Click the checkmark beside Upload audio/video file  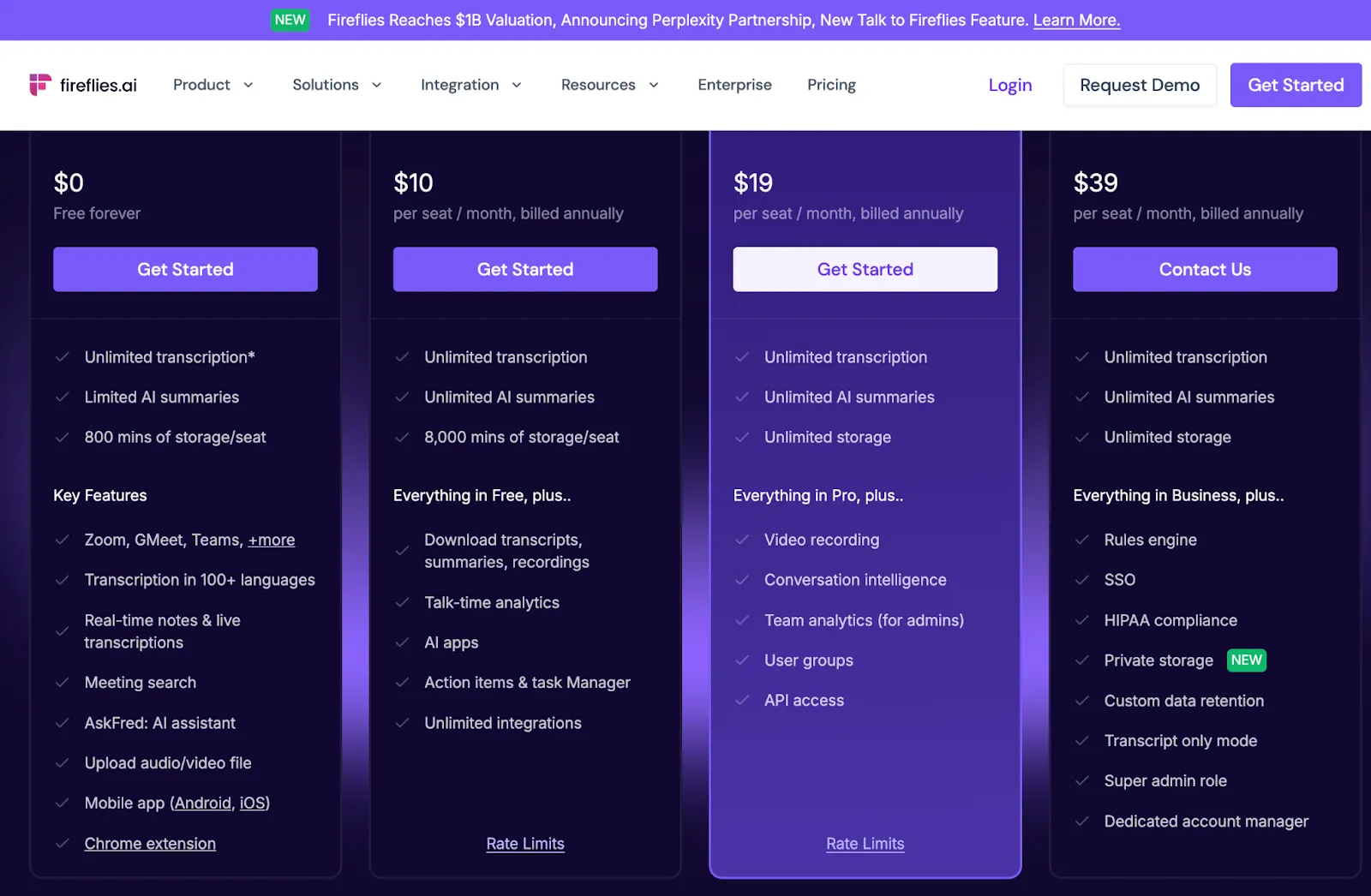62,762
